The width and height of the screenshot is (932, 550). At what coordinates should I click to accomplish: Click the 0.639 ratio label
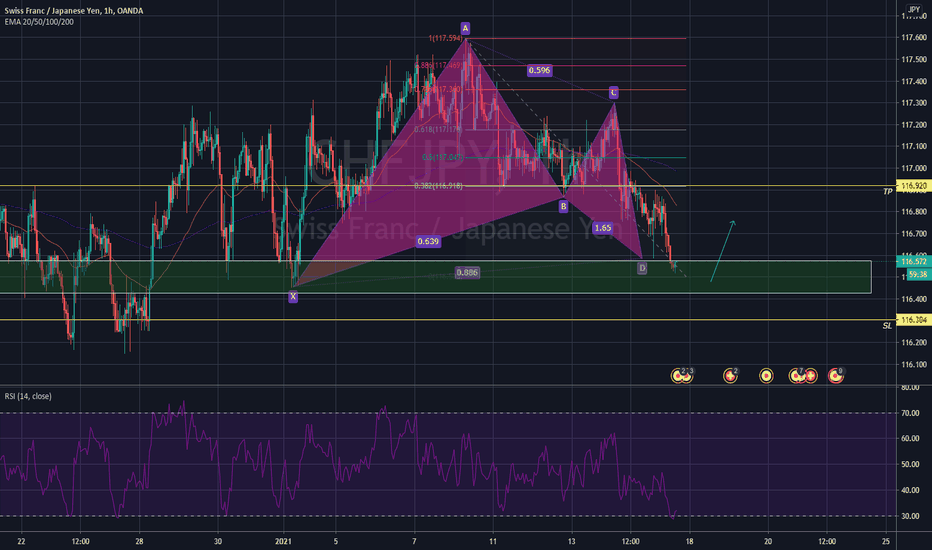click(428, 241)
